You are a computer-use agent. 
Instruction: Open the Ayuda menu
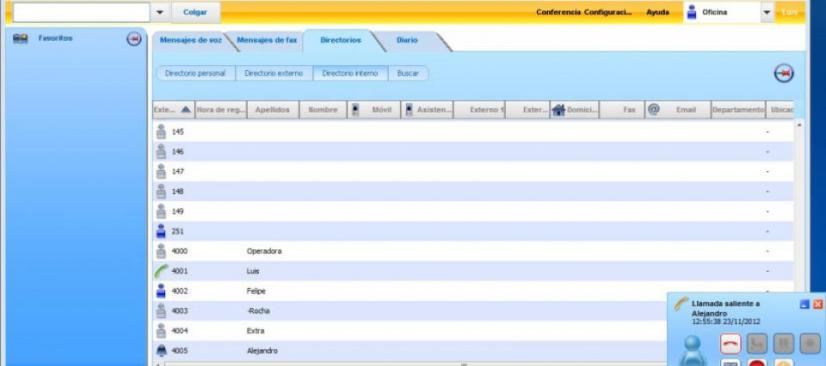(x=657, y=12)
